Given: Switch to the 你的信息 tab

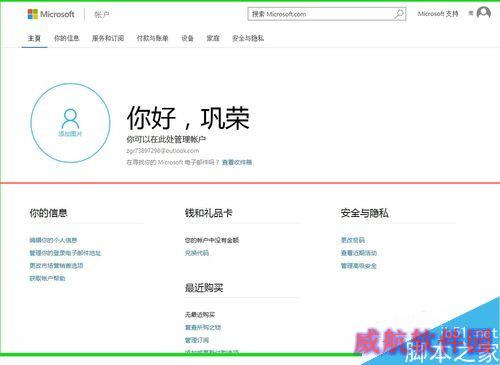Looking at the screenshot, I should point(67,38).
